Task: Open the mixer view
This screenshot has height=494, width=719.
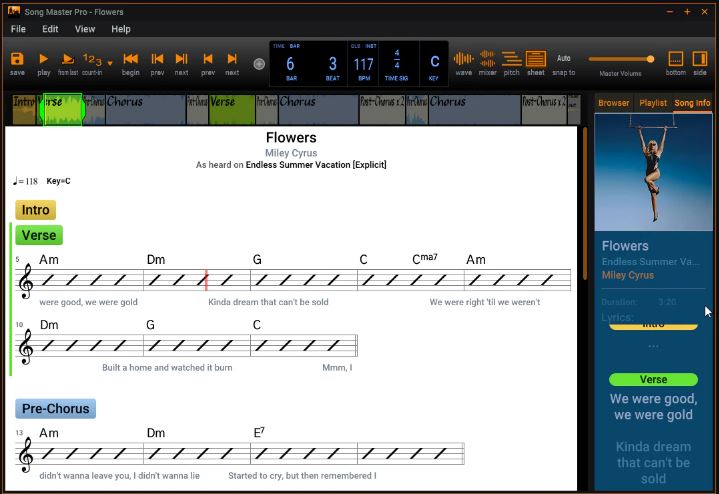Action: point(487,62)
